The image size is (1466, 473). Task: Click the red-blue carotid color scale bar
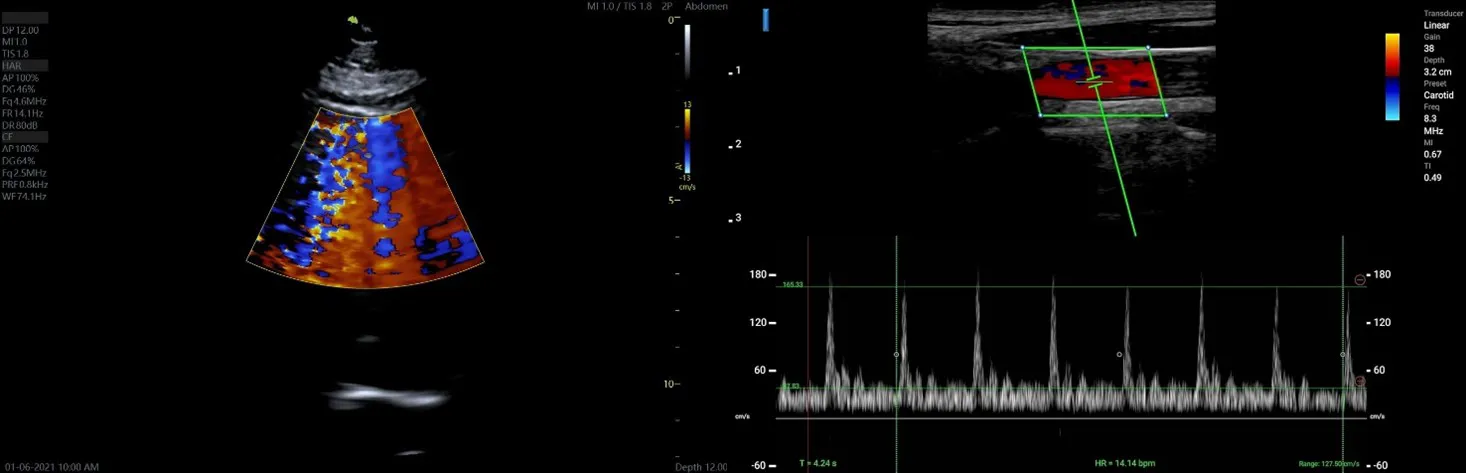point(1393,77)
